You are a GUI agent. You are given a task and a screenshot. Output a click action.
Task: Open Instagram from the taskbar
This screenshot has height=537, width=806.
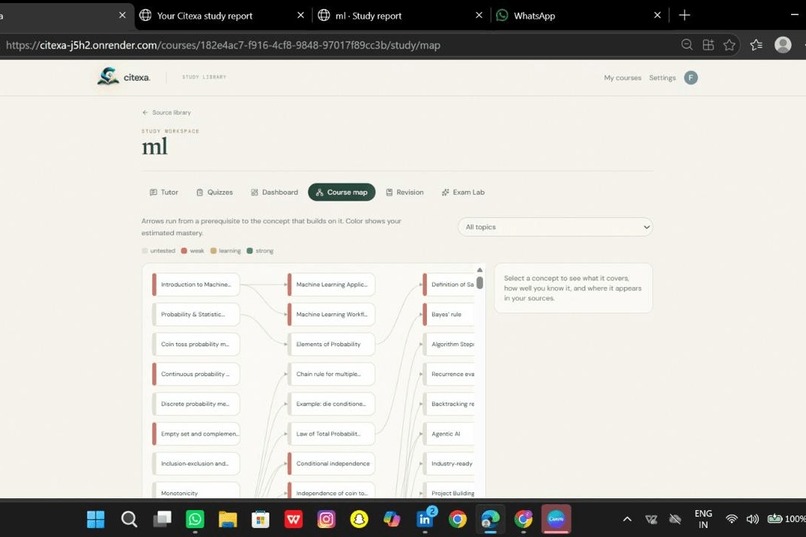point(326,519)
